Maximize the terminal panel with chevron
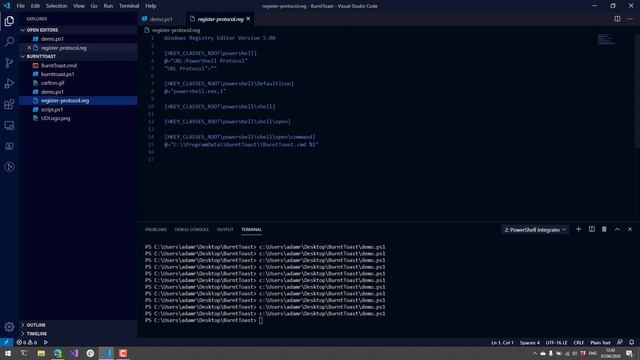640x360 pixels. click(617, 229)
